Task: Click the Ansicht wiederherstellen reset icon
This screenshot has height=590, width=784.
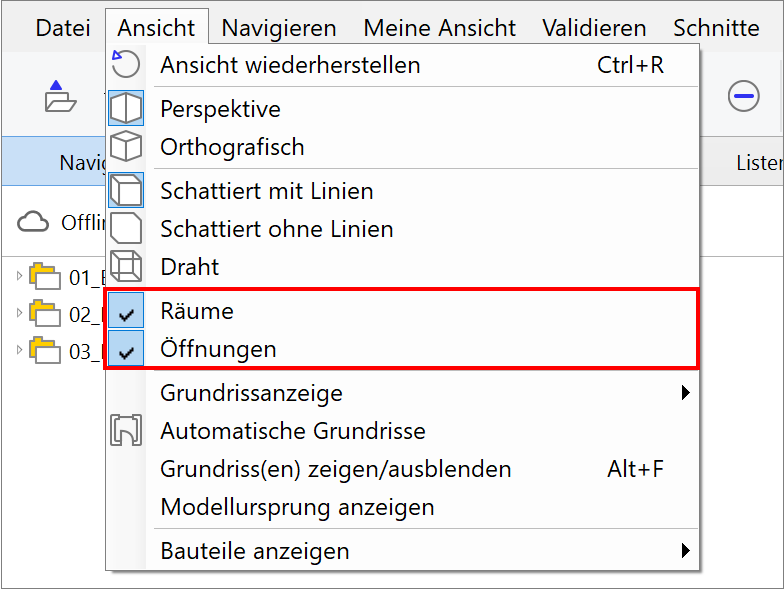Action: click(125, 64)
